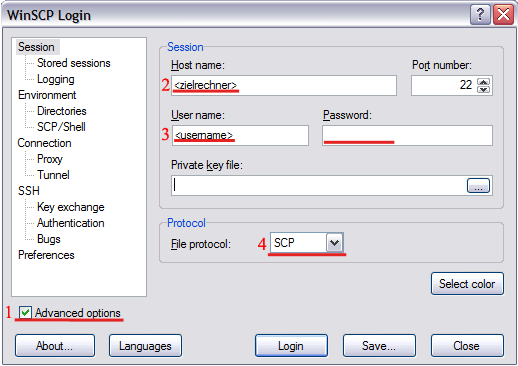Select the Preferences tree item
Viewport: 518px width, 366px height.
46,255
